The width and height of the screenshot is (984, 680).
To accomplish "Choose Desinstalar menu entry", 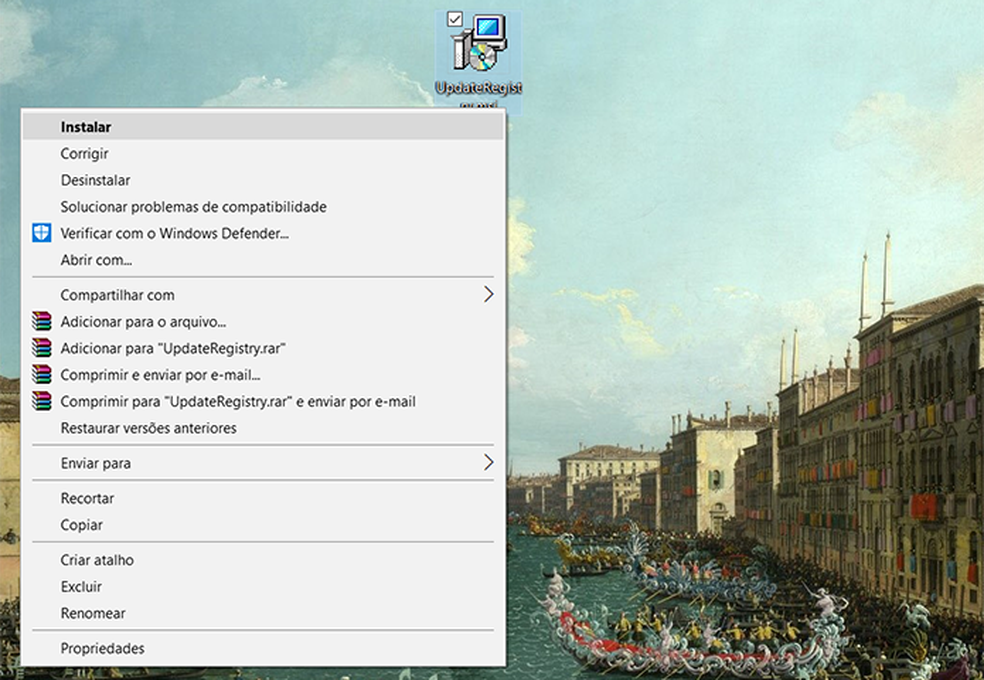I will click(263, 180).
